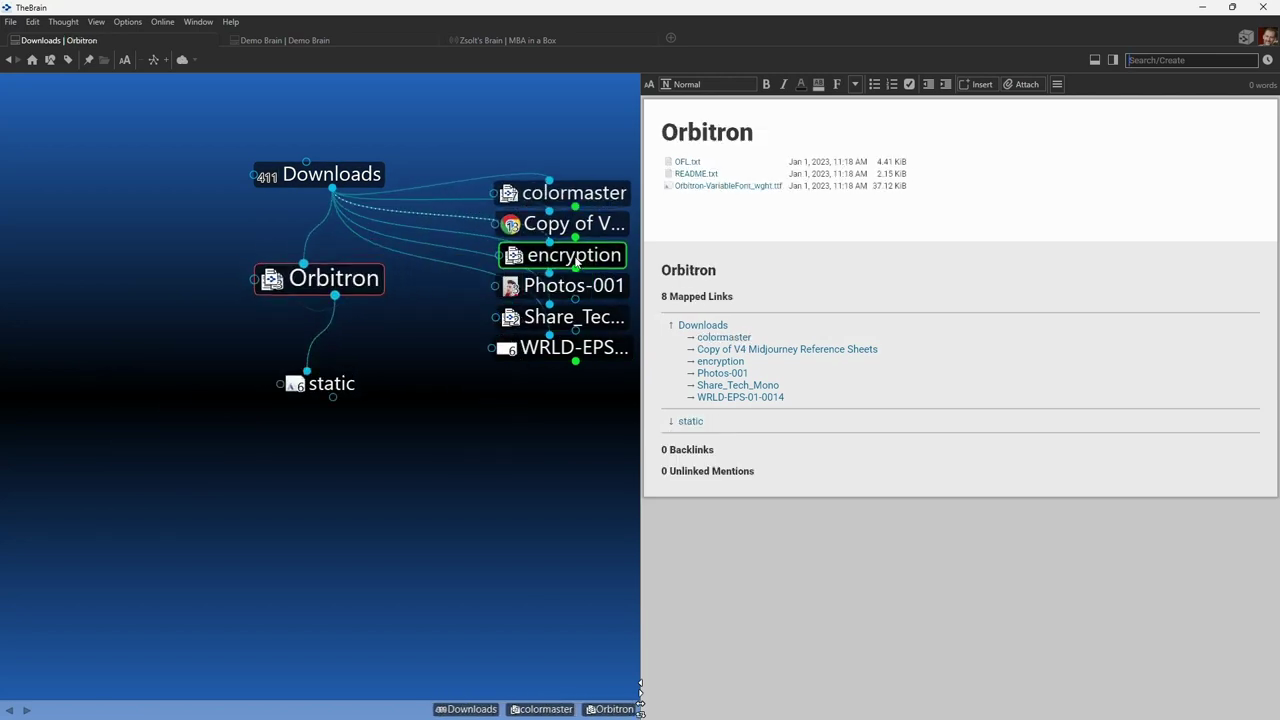The height and width of the screenshot is (720, 1280).
Task: Click the decrease indent icon
Action: (x=928, y=85)
